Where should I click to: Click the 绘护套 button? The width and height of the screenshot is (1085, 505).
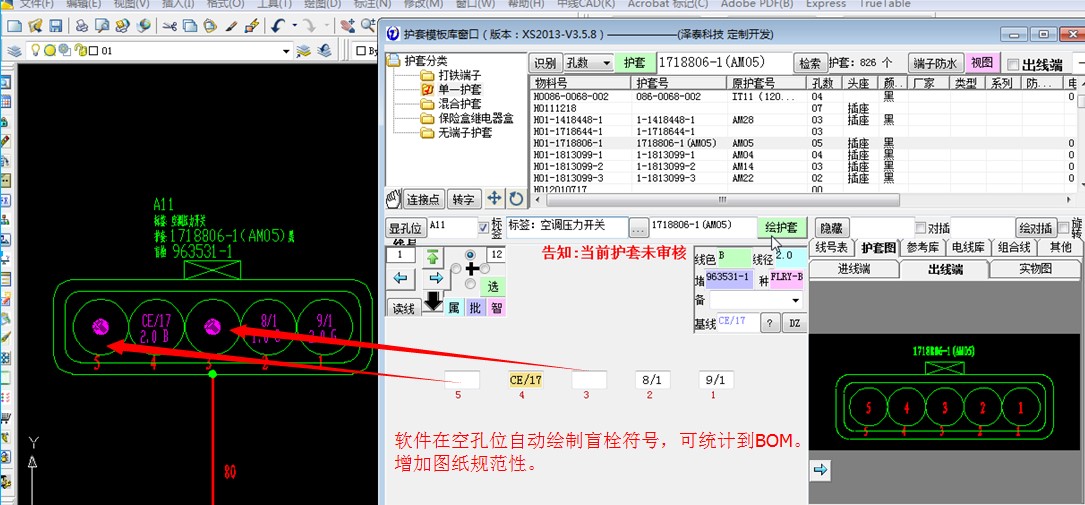click(x=781, y=227)
